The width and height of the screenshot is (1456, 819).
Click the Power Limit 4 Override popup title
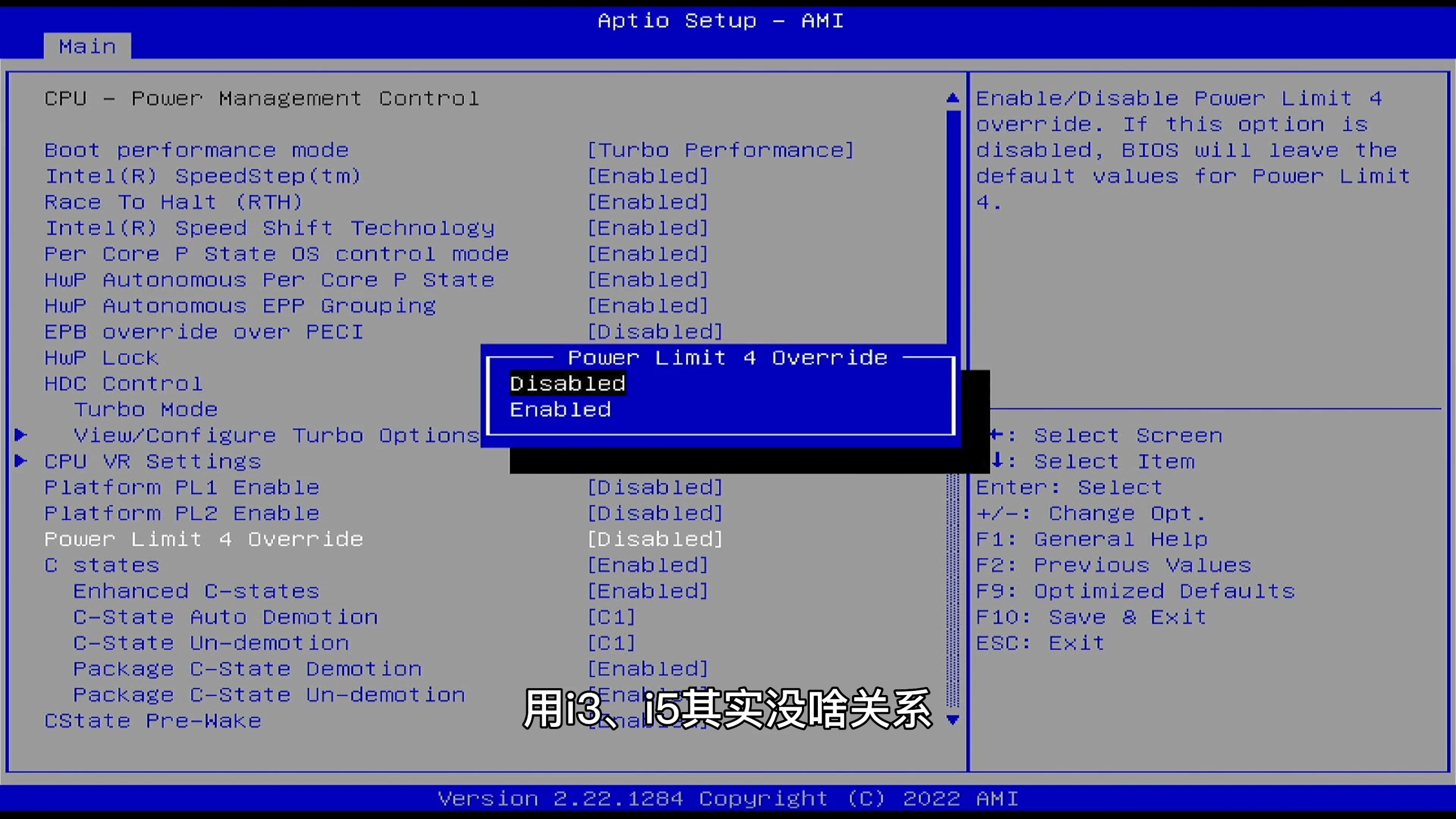coord(727,358)
